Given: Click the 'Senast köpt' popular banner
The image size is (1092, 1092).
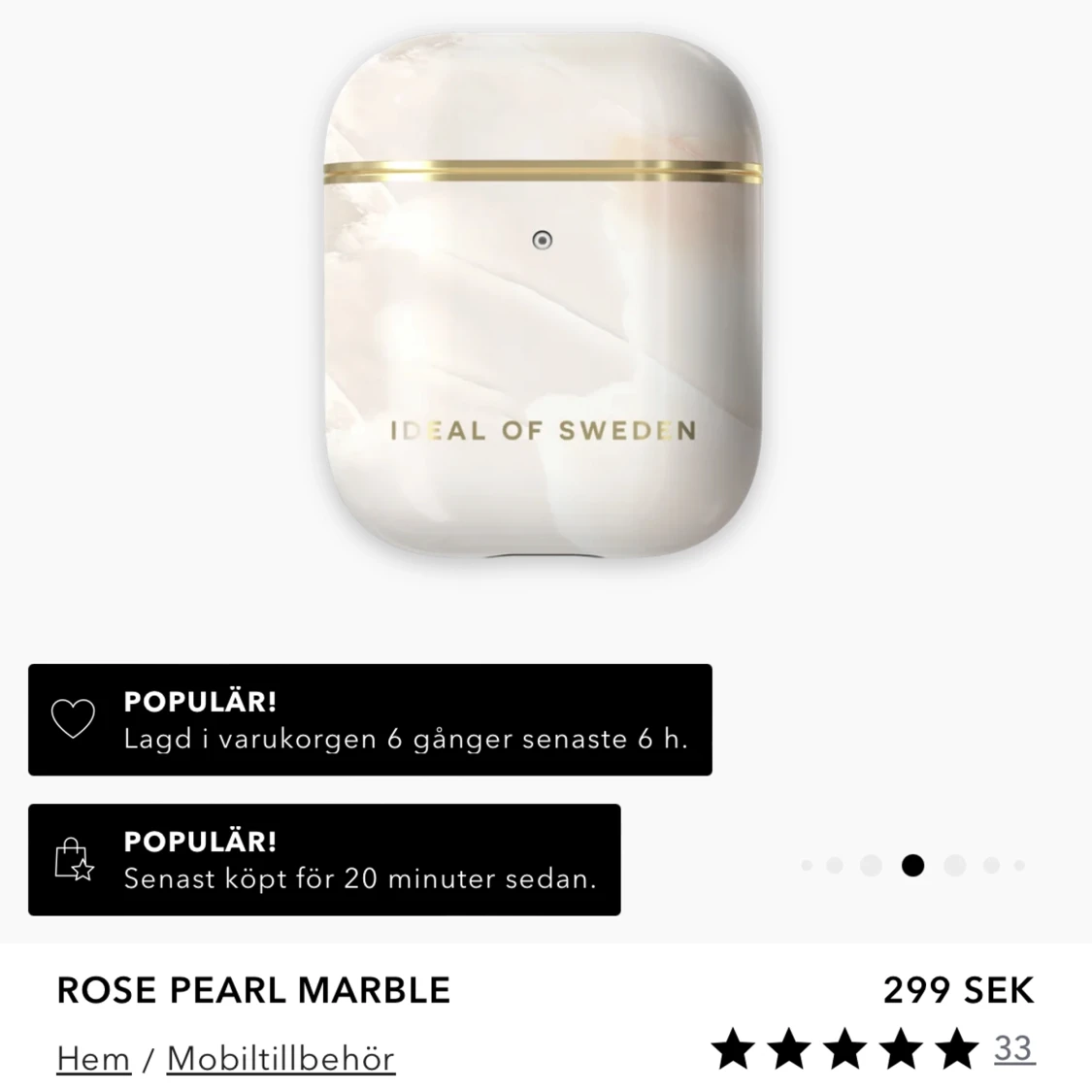Looking at the screenshot, I should tap(324, 859).
